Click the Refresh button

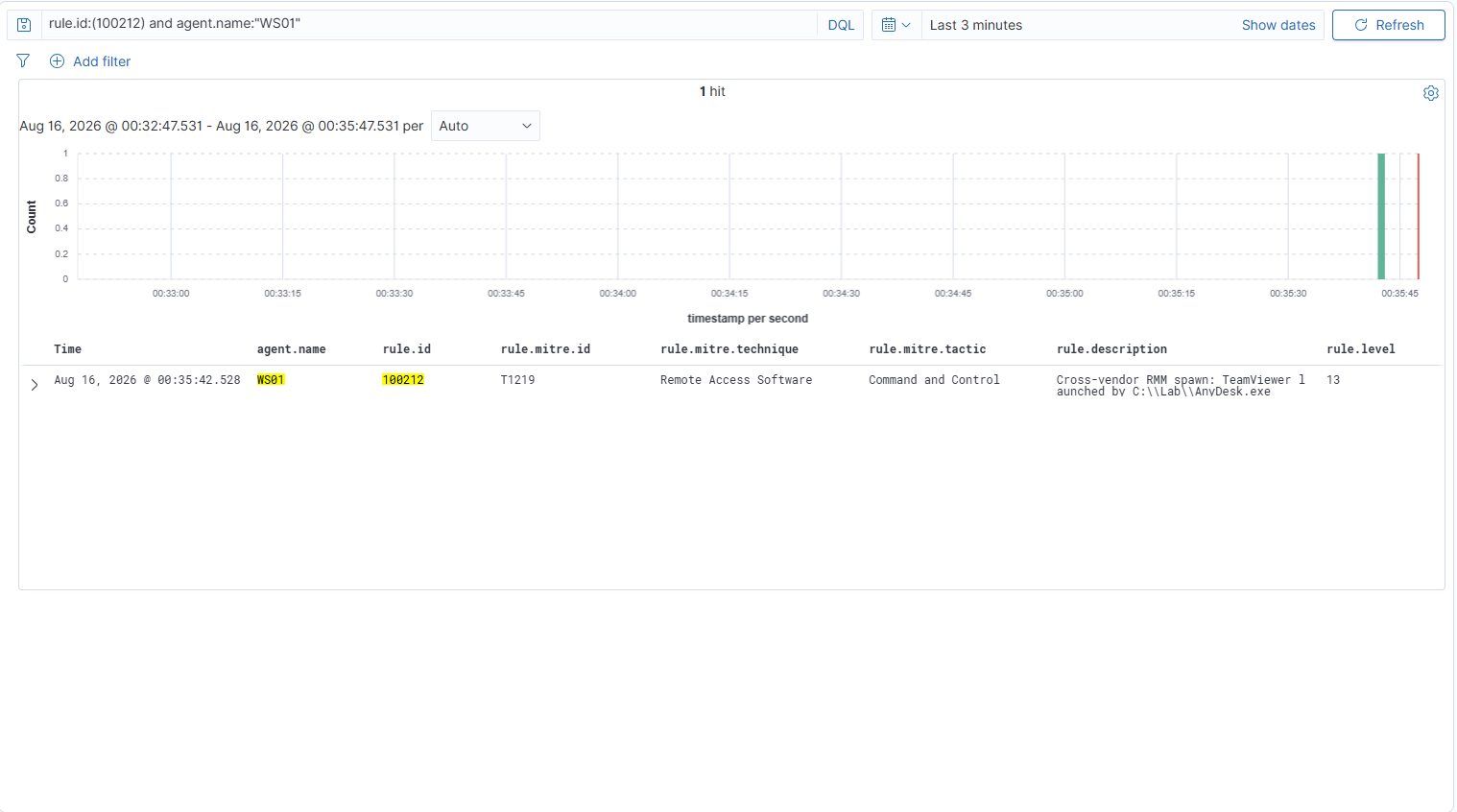click(1388, 25)
